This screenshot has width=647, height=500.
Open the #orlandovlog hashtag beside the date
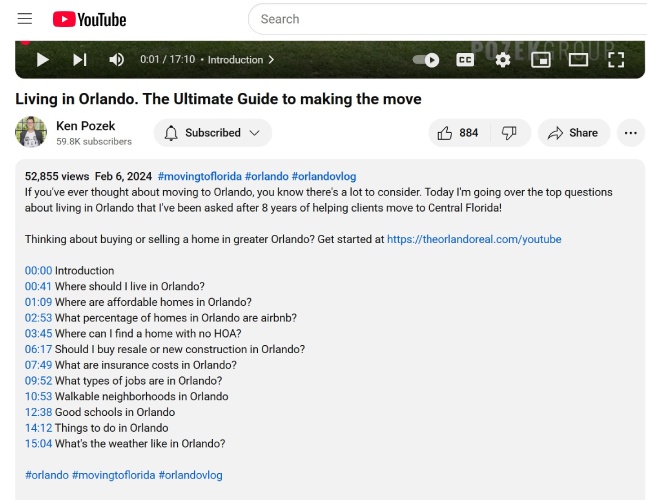(324, 177)
